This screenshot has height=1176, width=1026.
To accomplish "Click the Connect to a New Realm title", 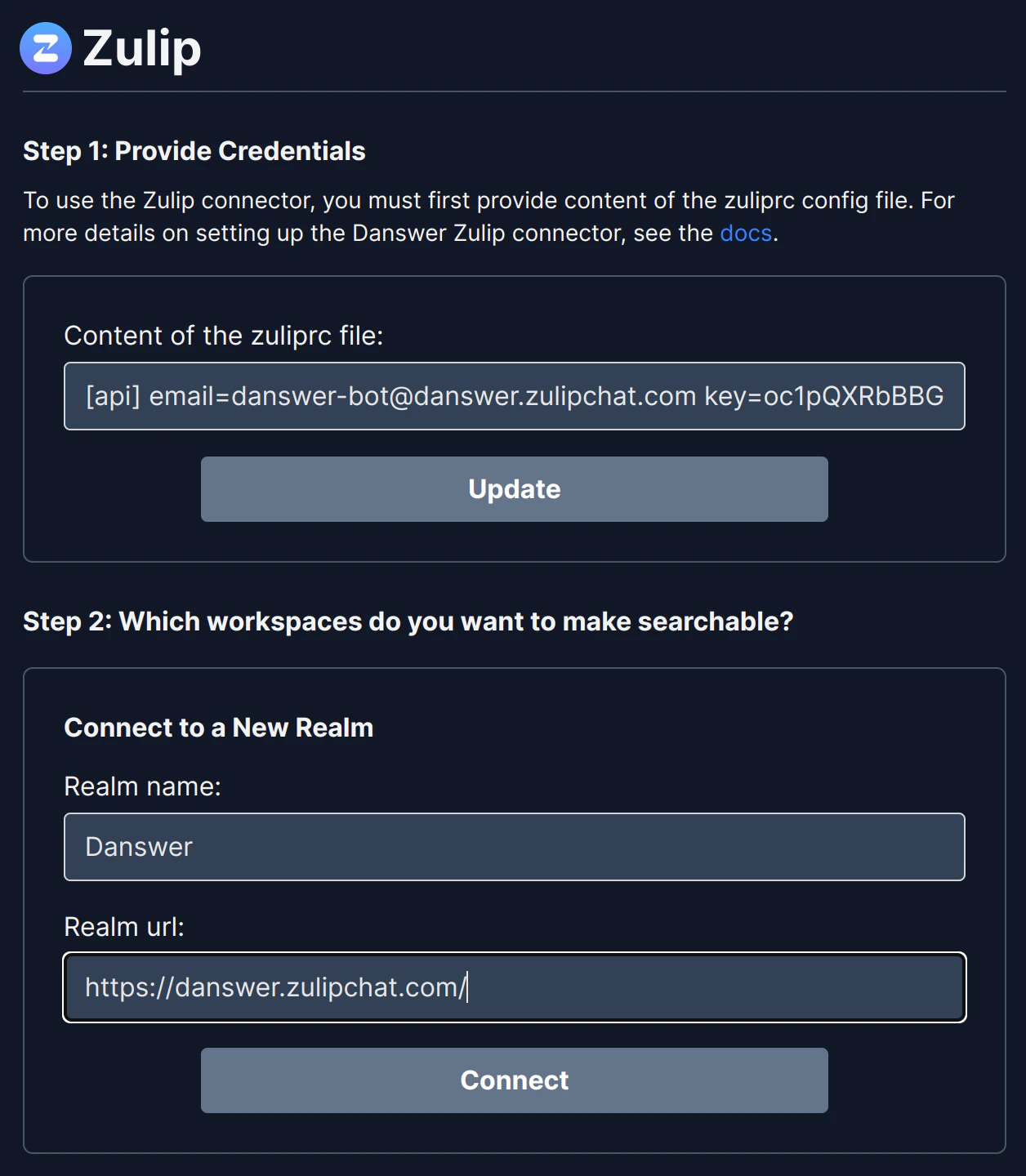I will click(x=218, y=728).
